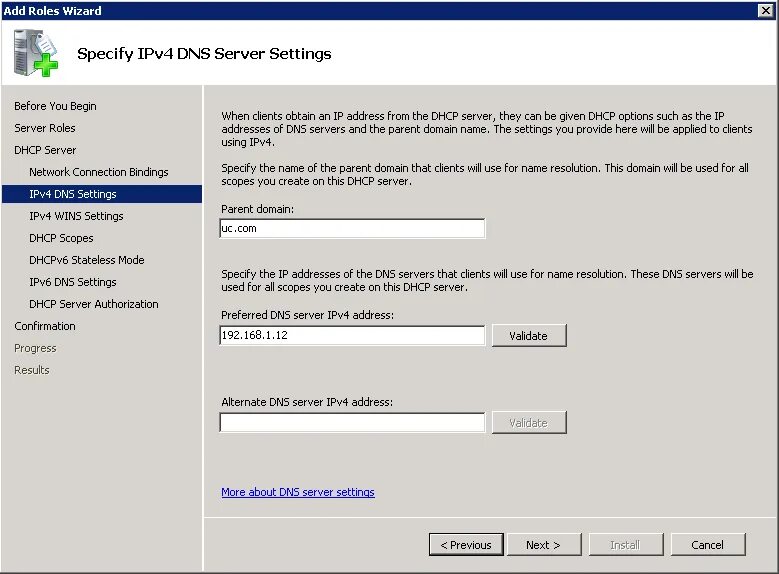Screen dimensions: 779x574
Task: Click the 'Specify IPv4 DNS Server Settings' heading
Action: coord(204,54)
